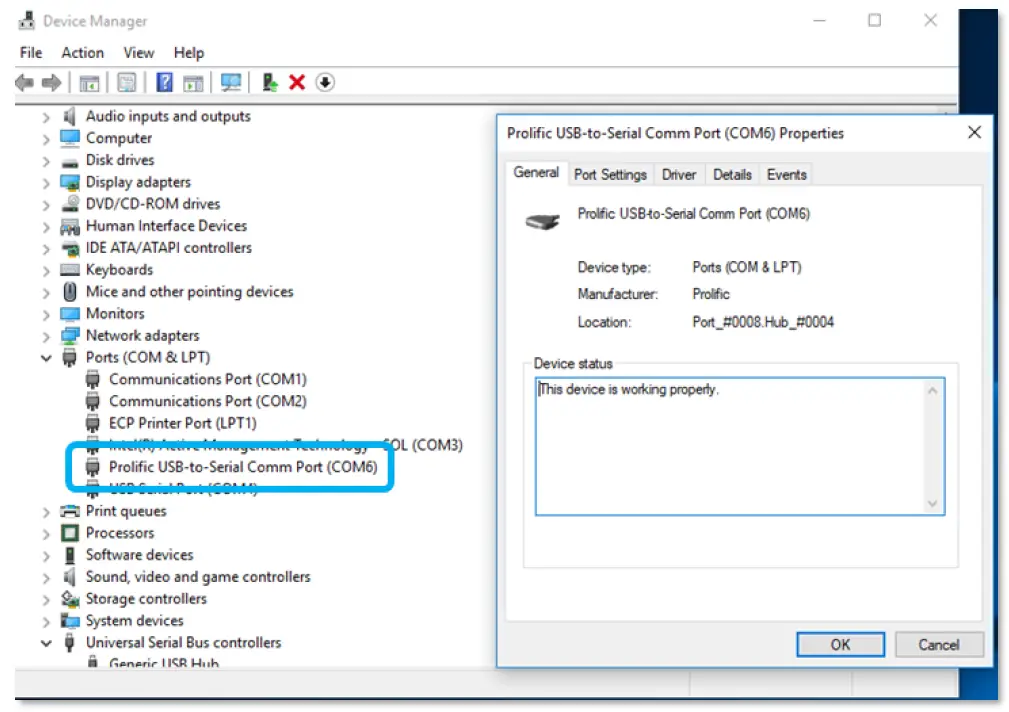Click Device status scrollbar down arrow
The image size is (1009, 712).
932,503
